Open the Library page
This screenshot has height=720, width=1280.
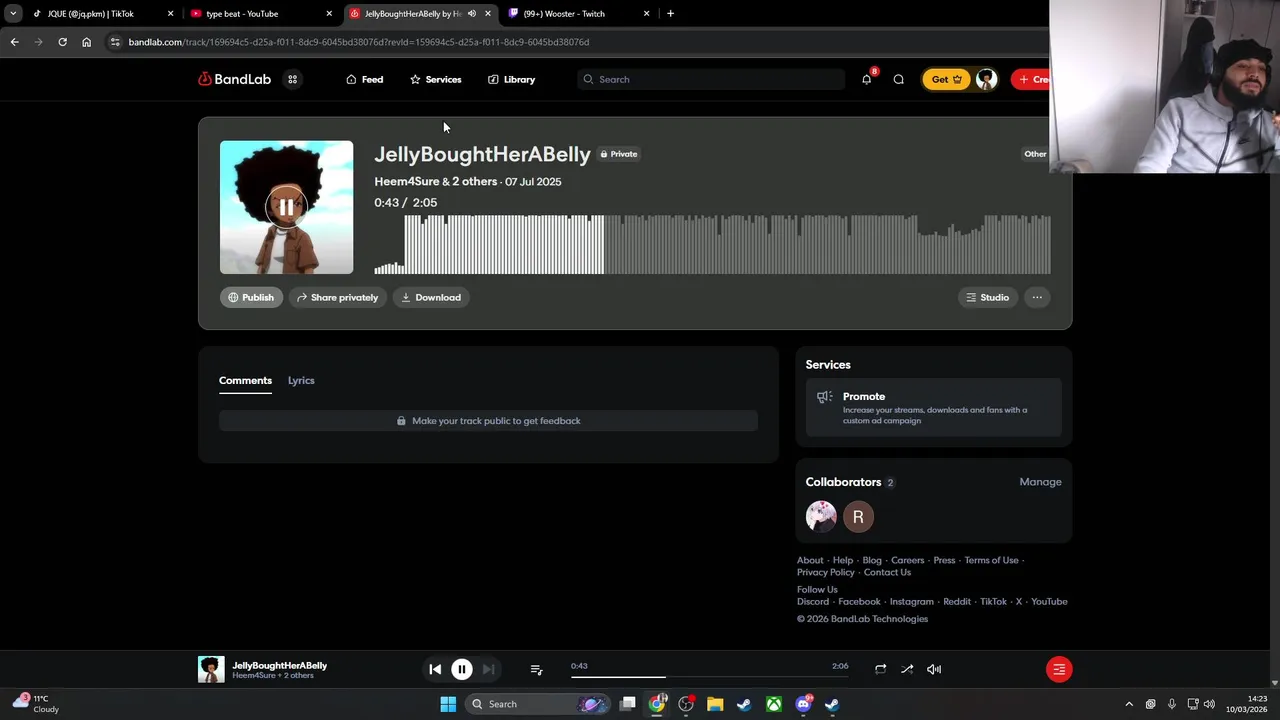(x=511, y=79)
